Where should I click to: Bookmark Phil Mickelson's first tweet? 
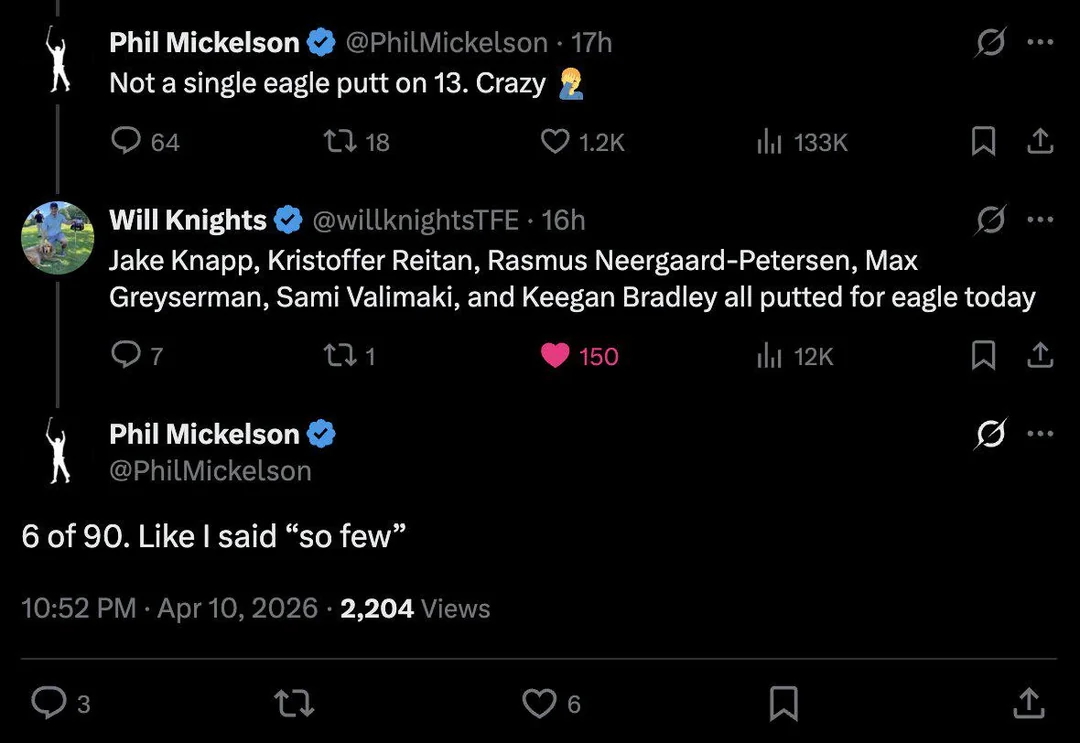click(984, 142)
